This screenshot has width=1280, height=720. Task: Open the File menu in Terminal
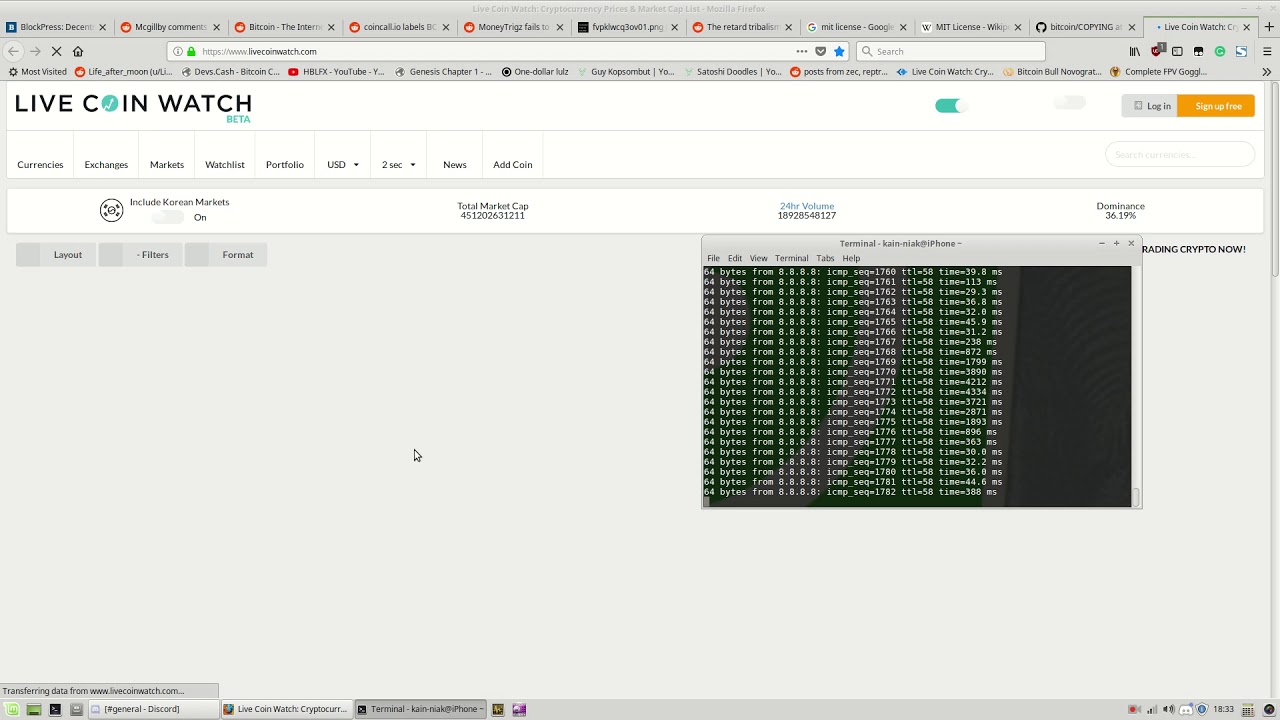[713, 258]
